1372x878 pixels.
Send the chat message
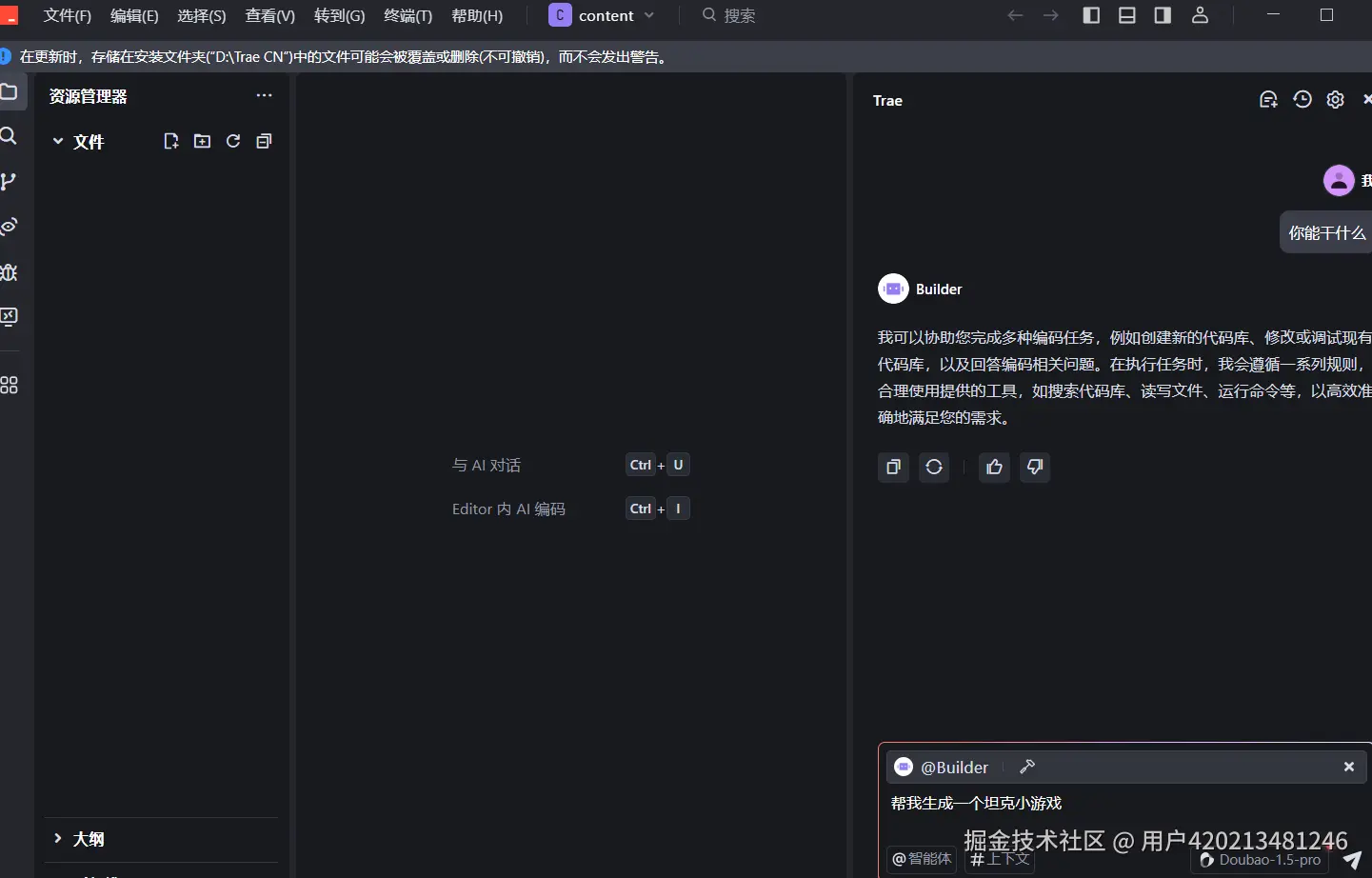coord(1353,859)
